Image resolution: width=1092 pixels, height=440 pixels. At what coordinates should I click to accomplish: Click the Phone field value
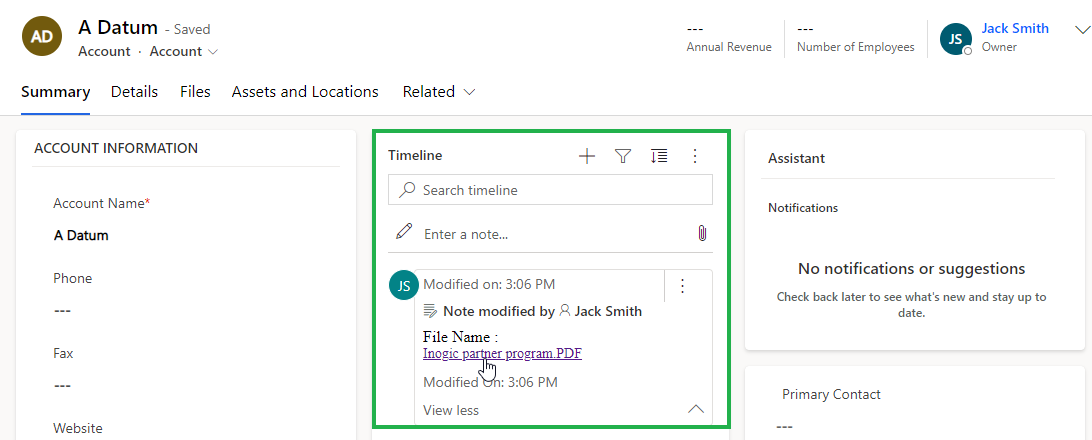point(63,311)
